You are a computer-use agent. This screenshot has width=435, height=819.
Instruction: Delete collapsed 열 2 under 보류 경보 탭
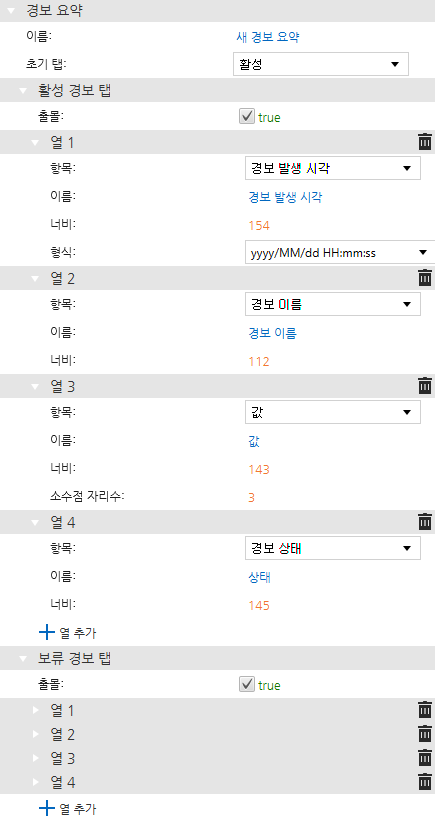425,734
